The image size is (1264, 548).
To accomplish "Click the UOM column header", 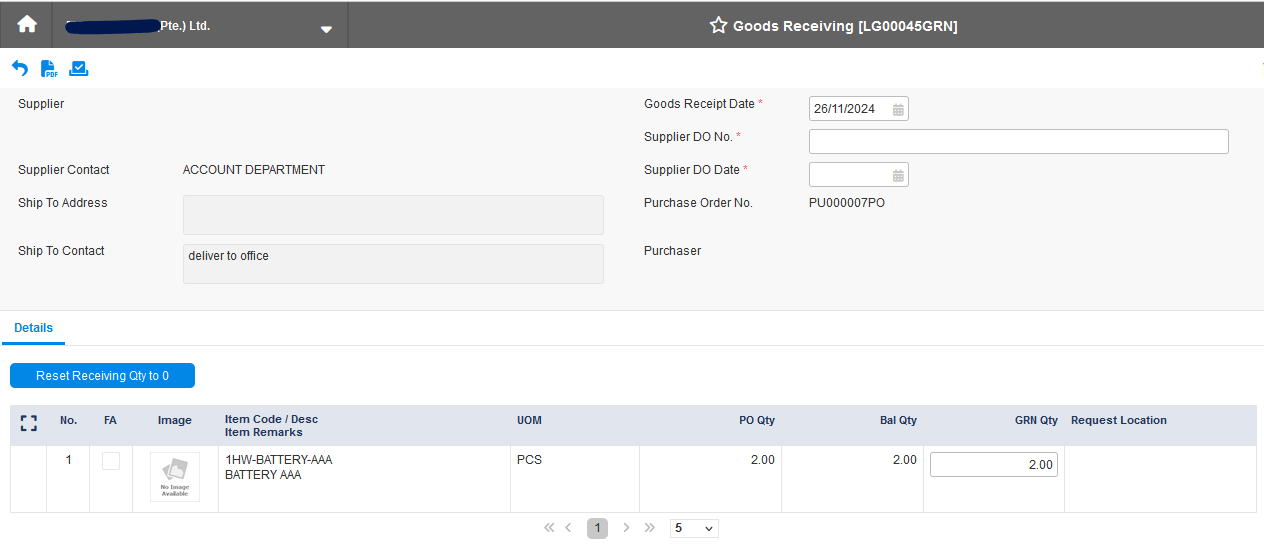I will coord(529,420).
